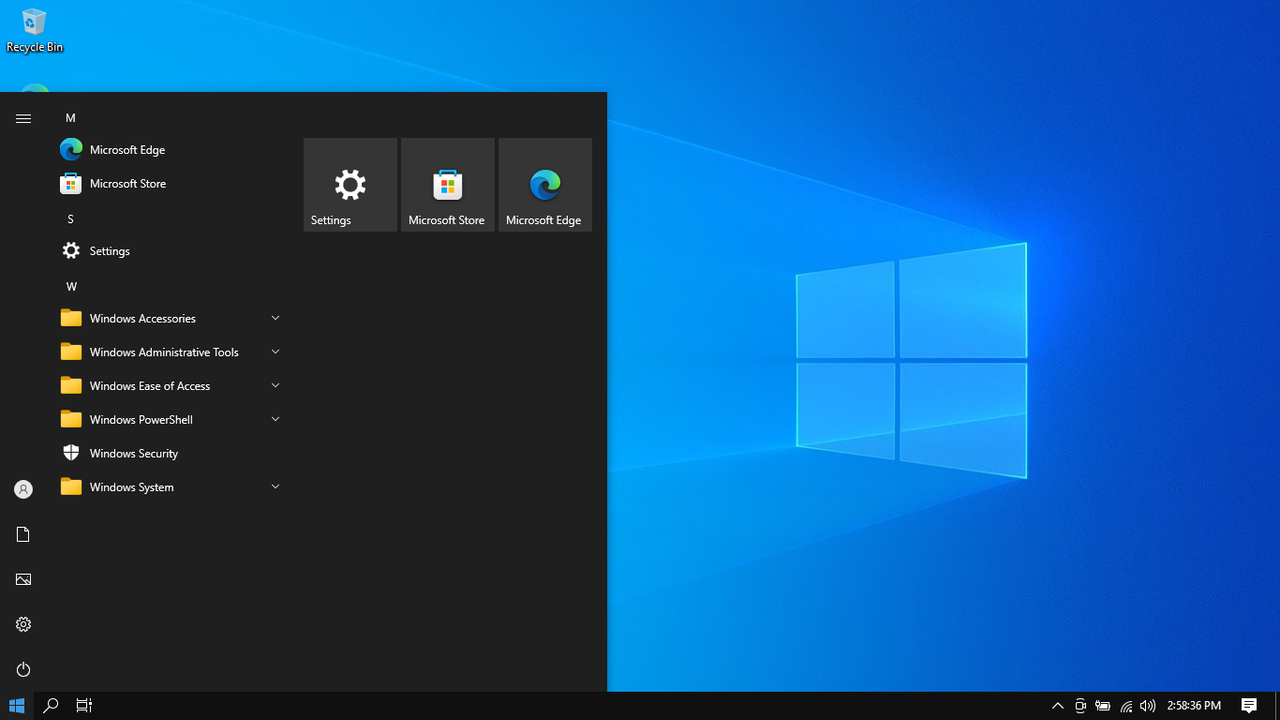
Task: Expand the Windows PowerShell folder chevron
Action: [275, 419]
